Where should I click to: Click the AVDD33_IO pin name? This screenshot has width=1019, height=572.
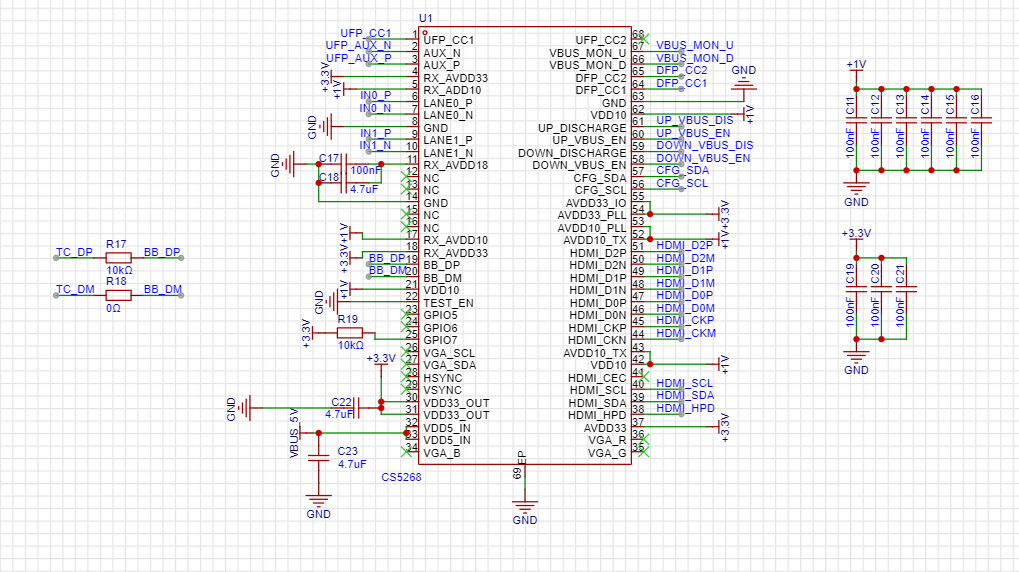pyautogui.click(x=596, y=203)
